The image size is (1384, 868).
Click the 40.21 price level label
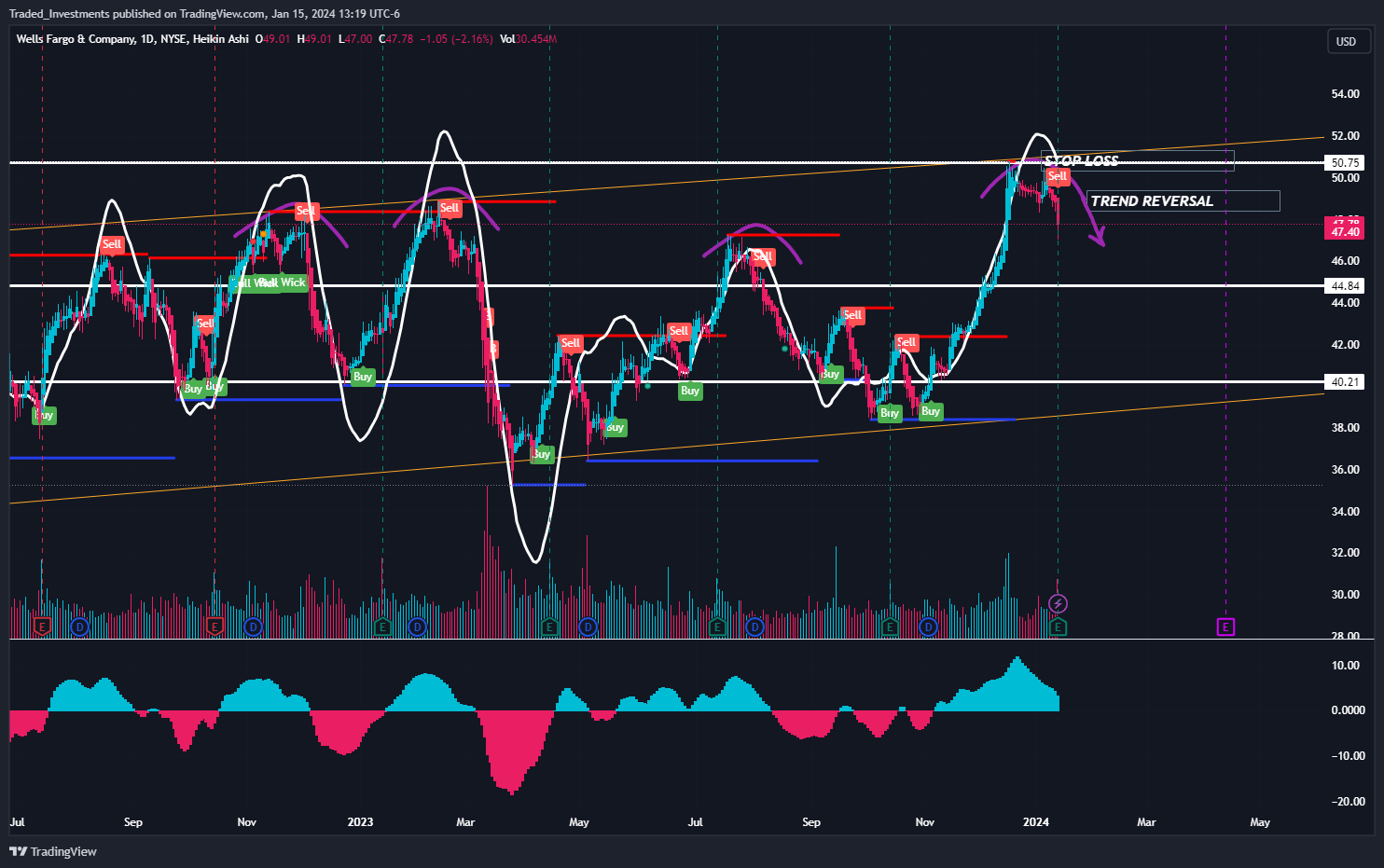(x=1345, y=382)
